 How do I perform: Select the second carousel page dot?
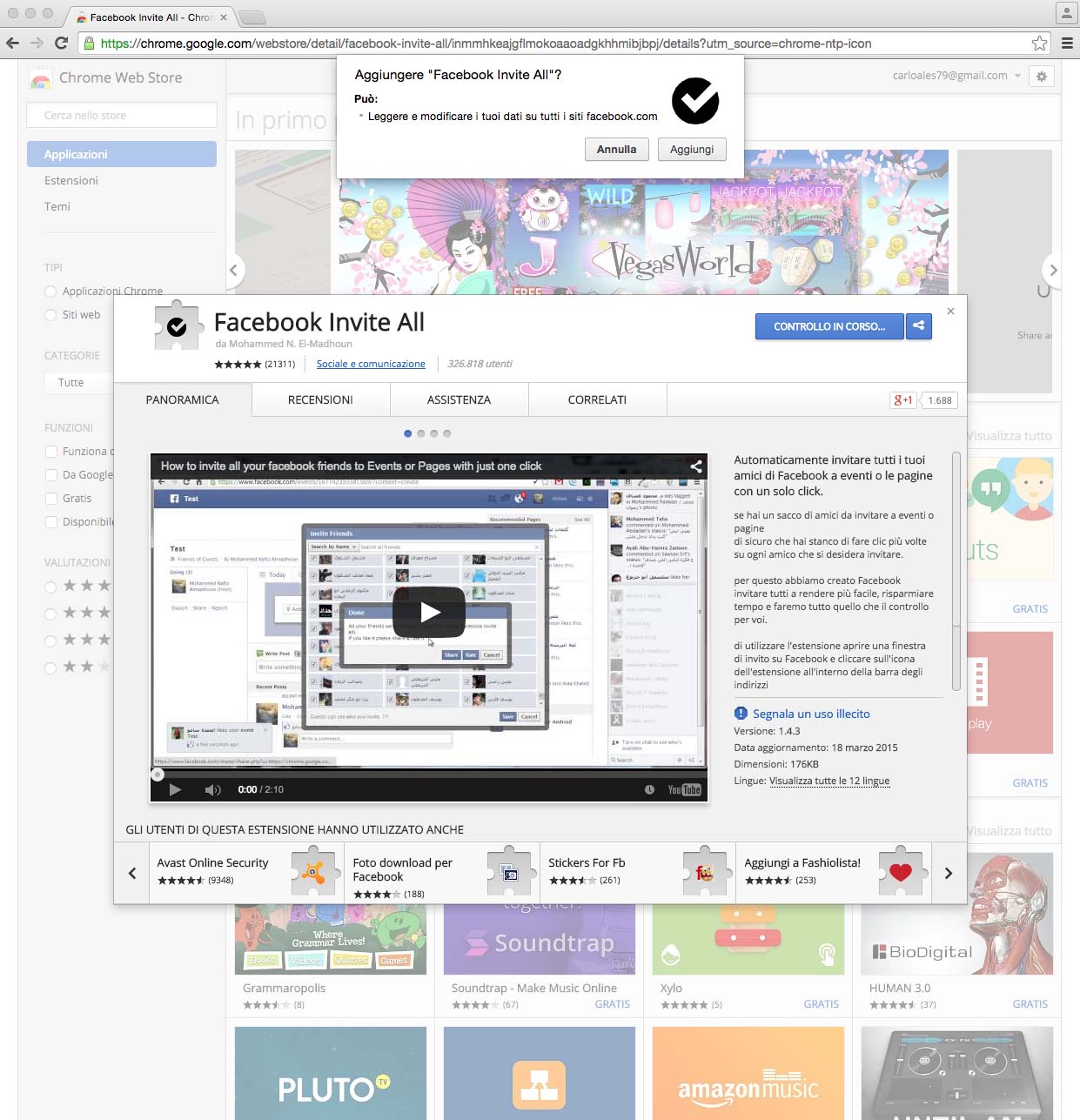[421, 433]
